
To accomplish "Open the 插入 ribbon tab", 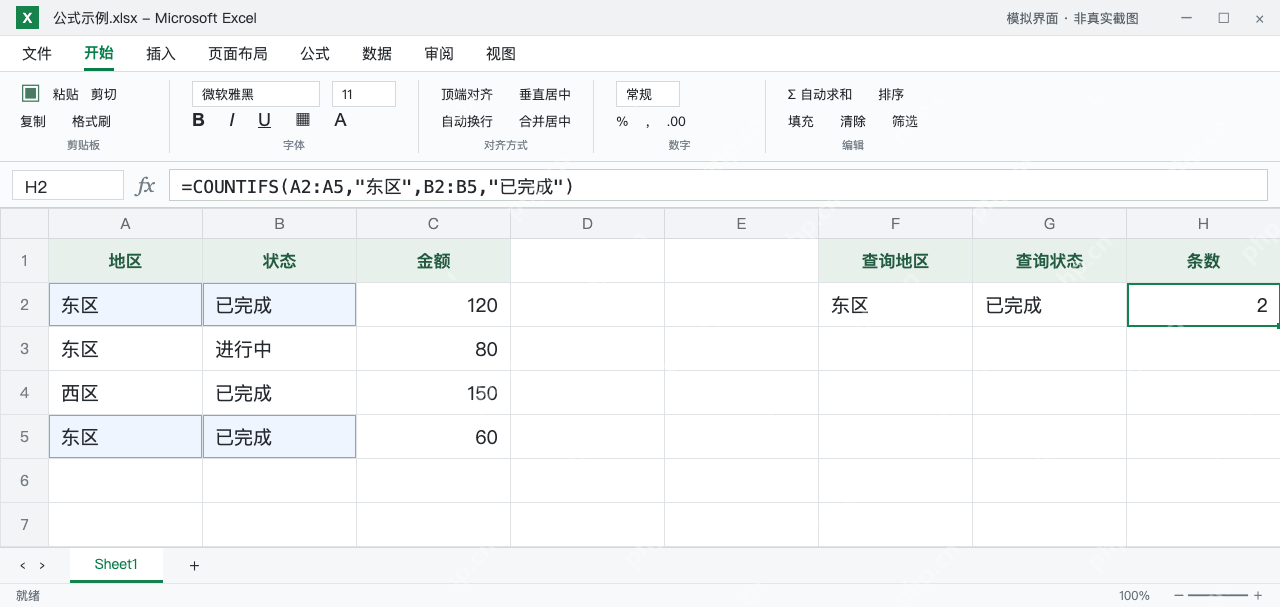I will [161, 54].
